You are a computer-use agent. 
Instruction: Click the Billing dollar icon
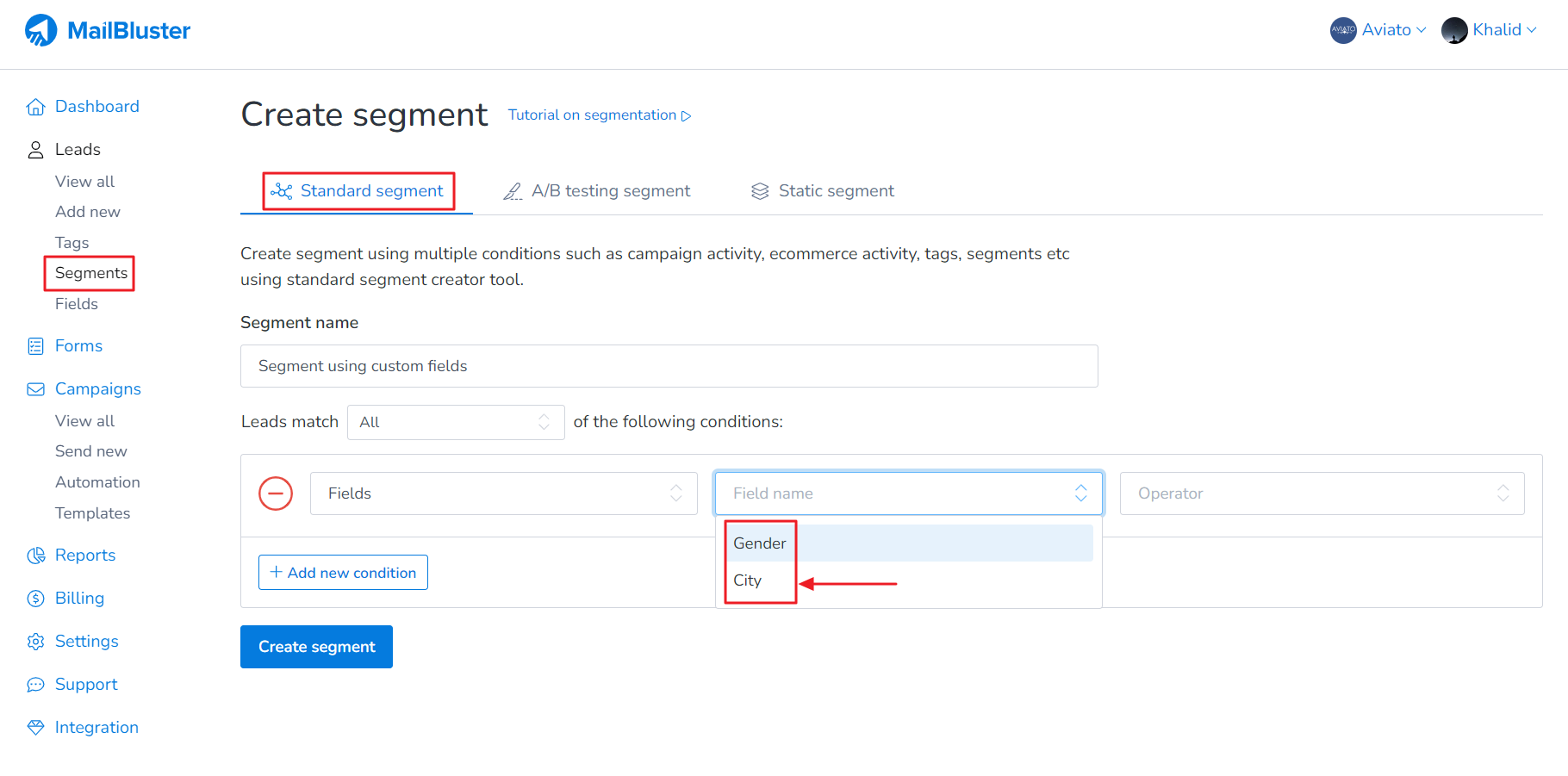[35, 599]
